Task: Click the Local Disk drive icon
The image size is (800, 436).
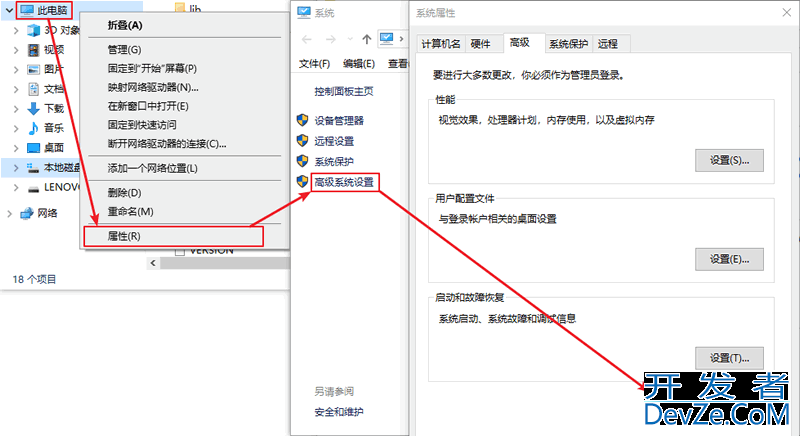Action: point(33,167)
